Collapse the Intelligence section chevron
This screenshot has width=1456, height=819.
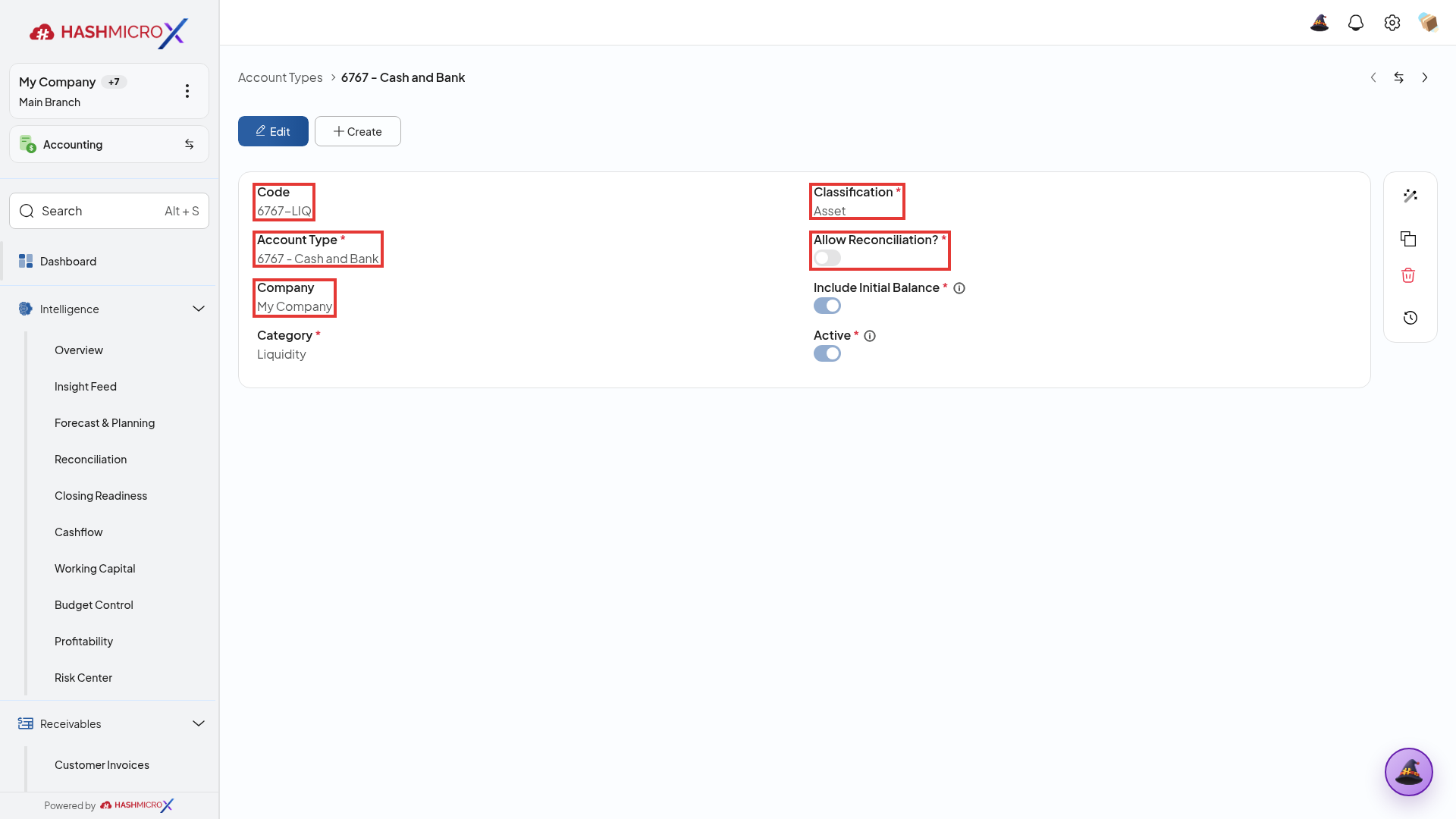coord(199,309)
